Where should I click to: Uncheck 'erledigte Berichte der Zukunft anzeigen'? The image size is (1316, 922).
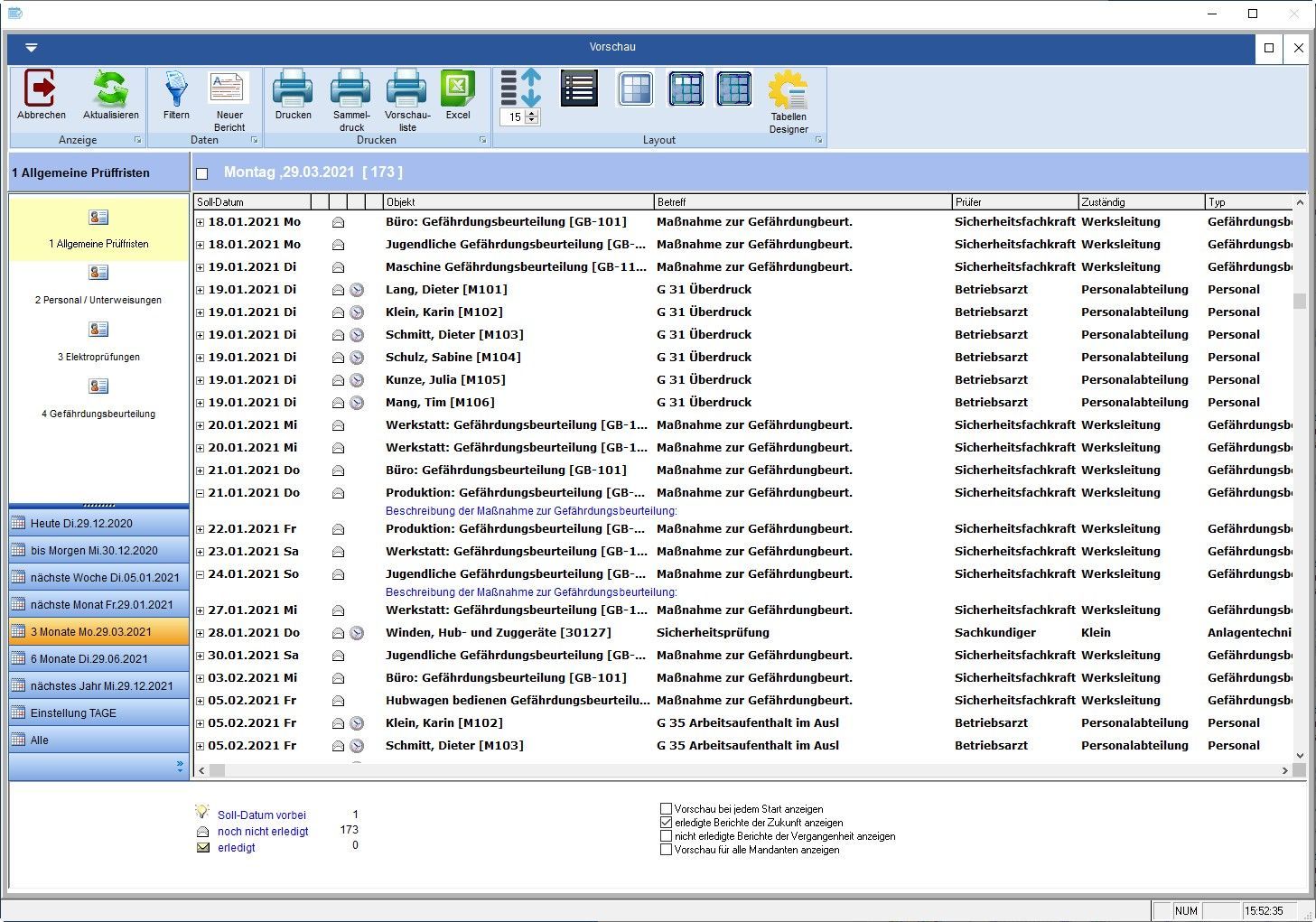click(x=667, y=823)
